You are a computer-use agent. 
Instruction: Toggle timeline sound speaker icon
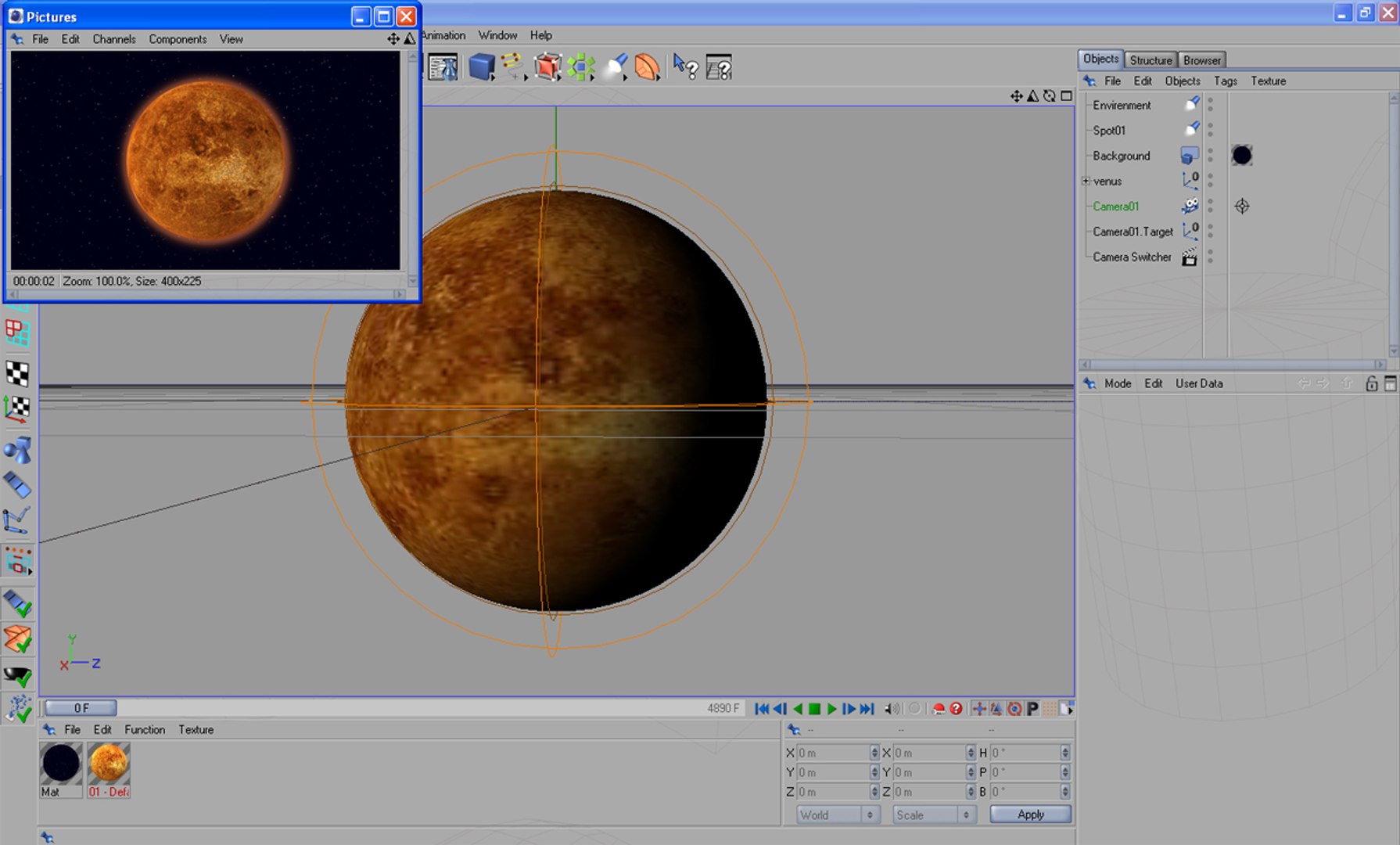click(x=892, y=709)
